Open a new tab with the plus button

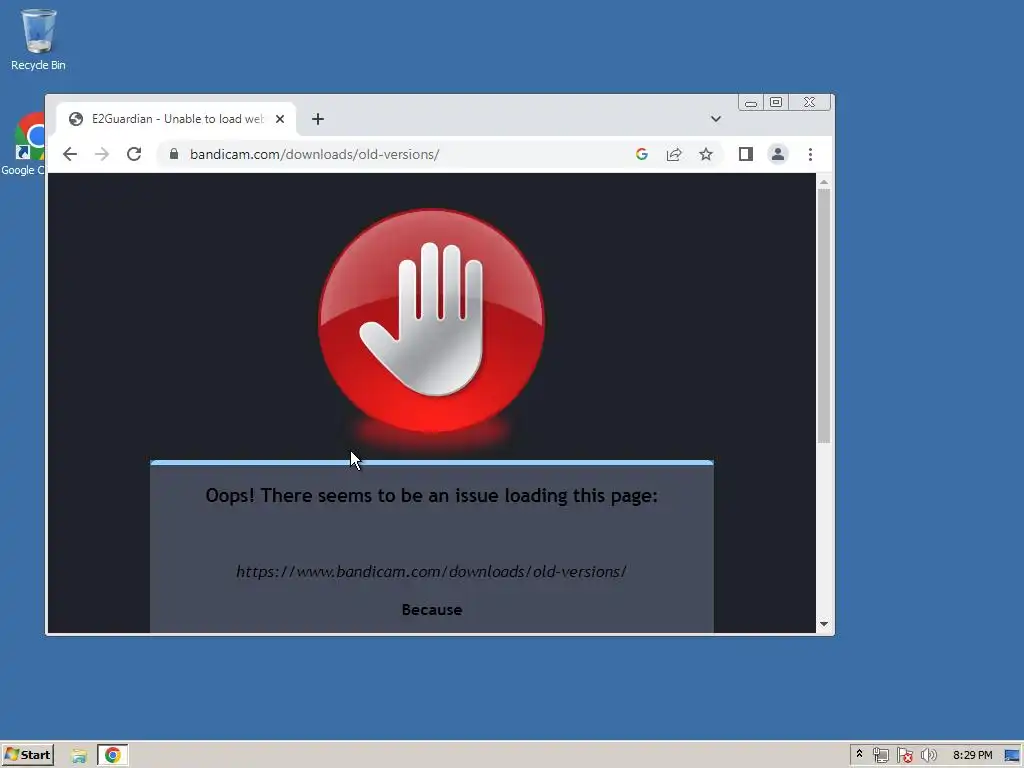coord(318,119)
